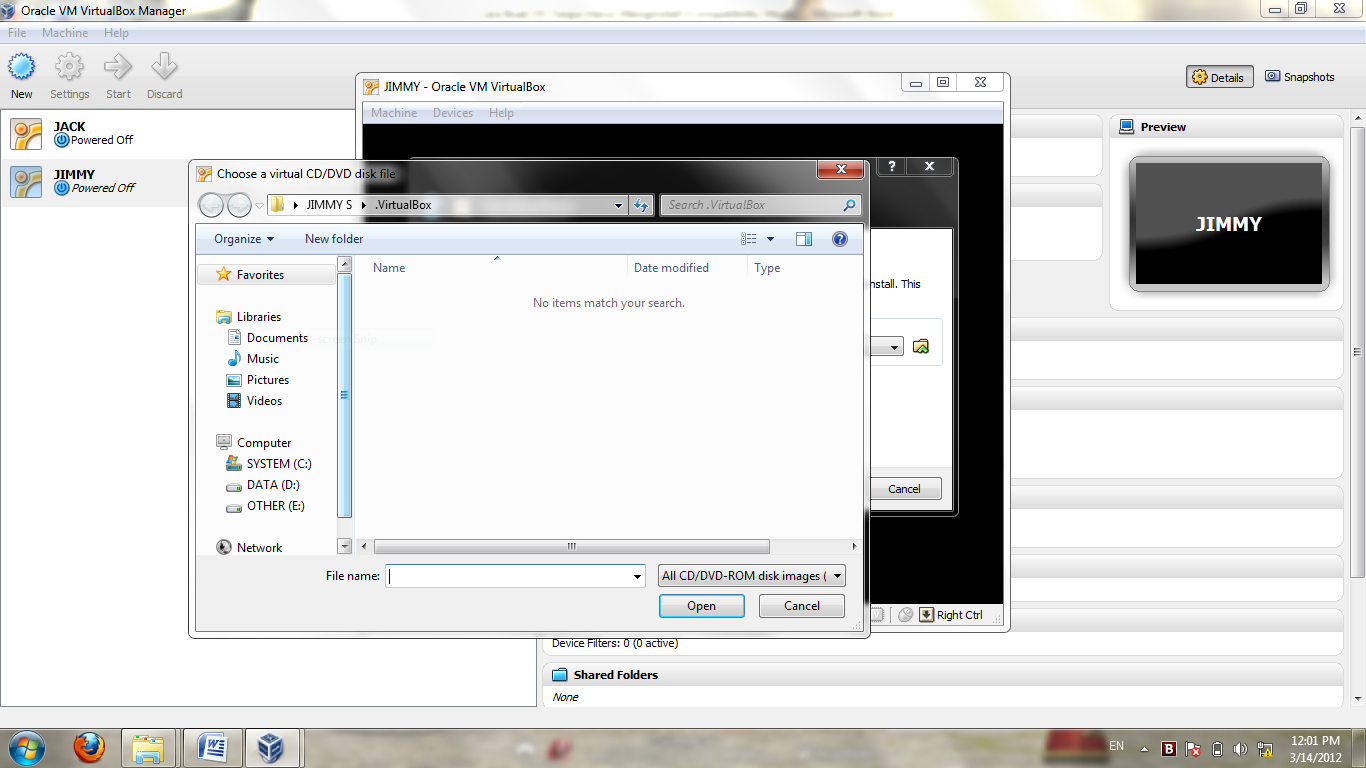1366x768 pixels.
Task: Toggle the preview pane icon
Action: [804, 239]
